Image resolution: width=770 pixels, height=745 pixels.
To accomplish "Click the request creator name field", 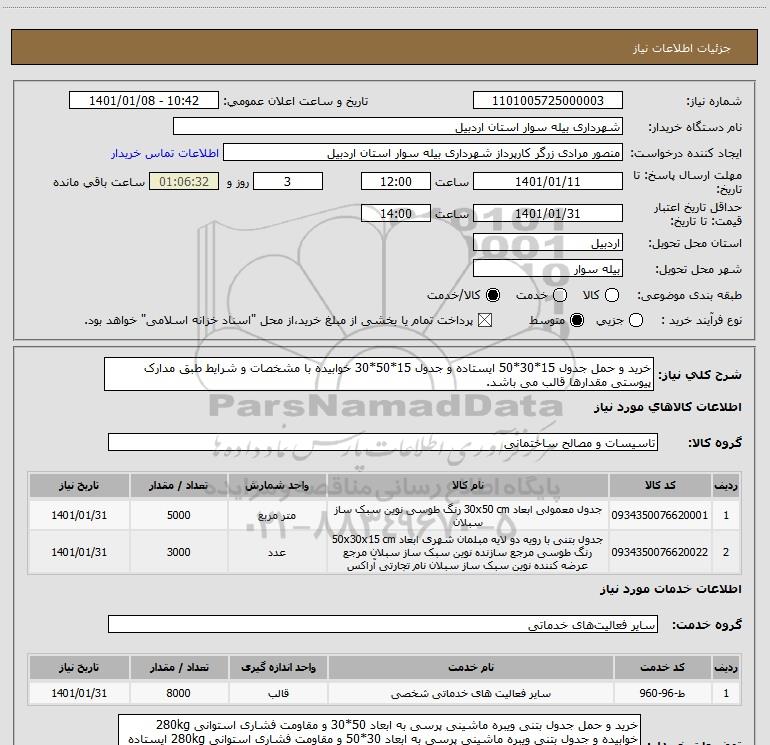I will click(x=423, y=153).
